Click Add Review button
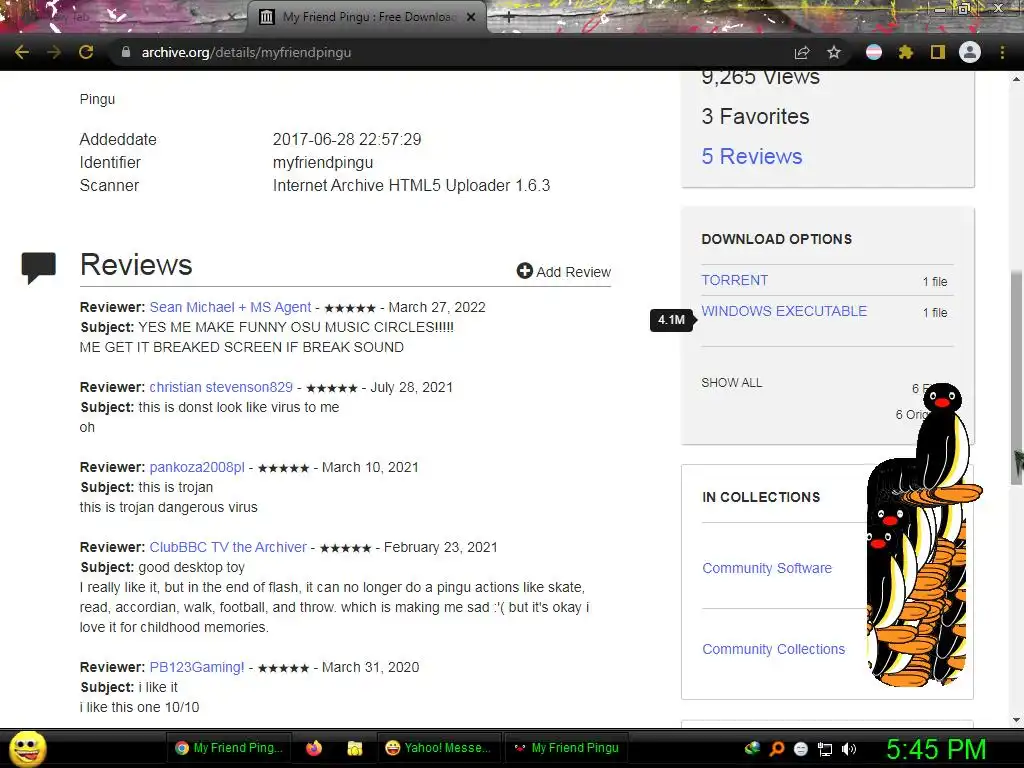This screenshot has width=1024, height=768. pos(564,271)
